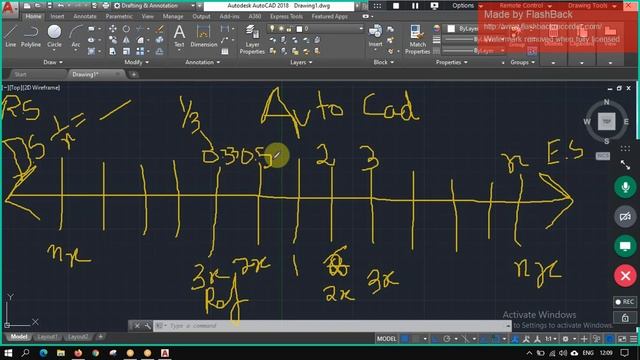The height and width of the screenshot is (360, 640).
Task: Select the Stretch tool
Action: (113, 51)
